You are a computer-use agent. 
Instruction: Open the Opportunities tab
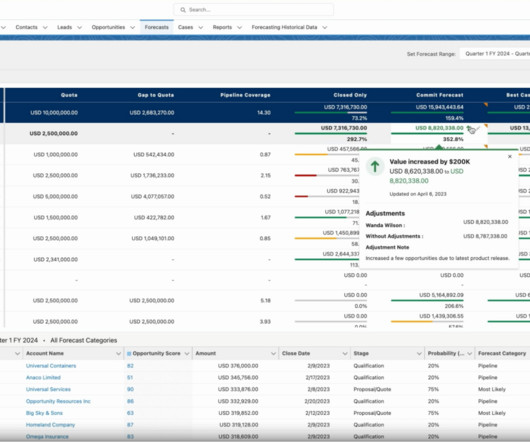point(108,27)
